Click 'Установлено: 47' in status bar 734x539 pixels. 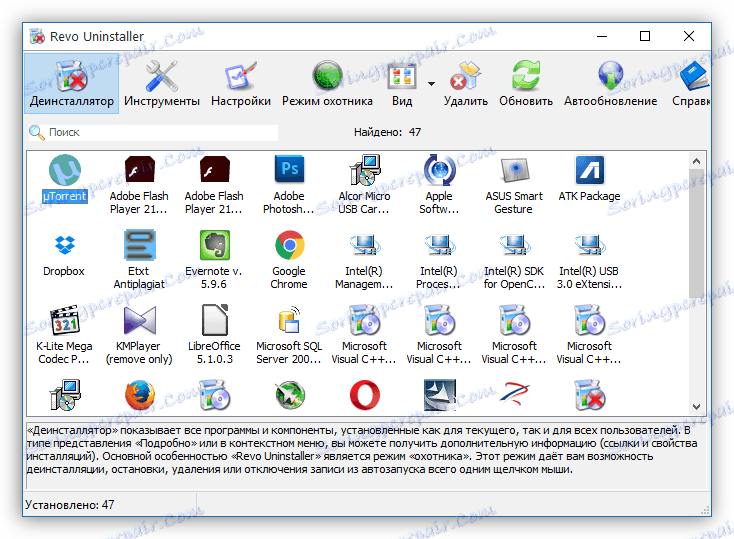[70, 505]
